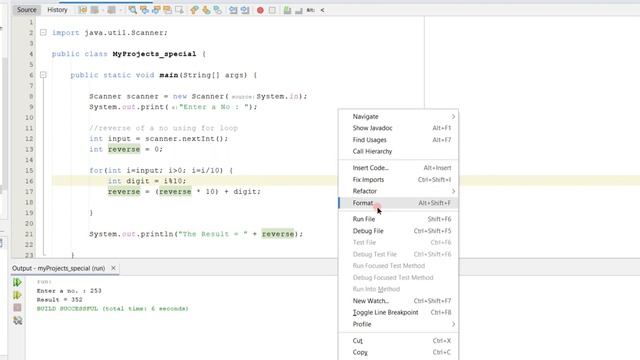This screenshot has height=360, width=640.
Task: Open the Navigate submenu in context menu
Action: 399,117
